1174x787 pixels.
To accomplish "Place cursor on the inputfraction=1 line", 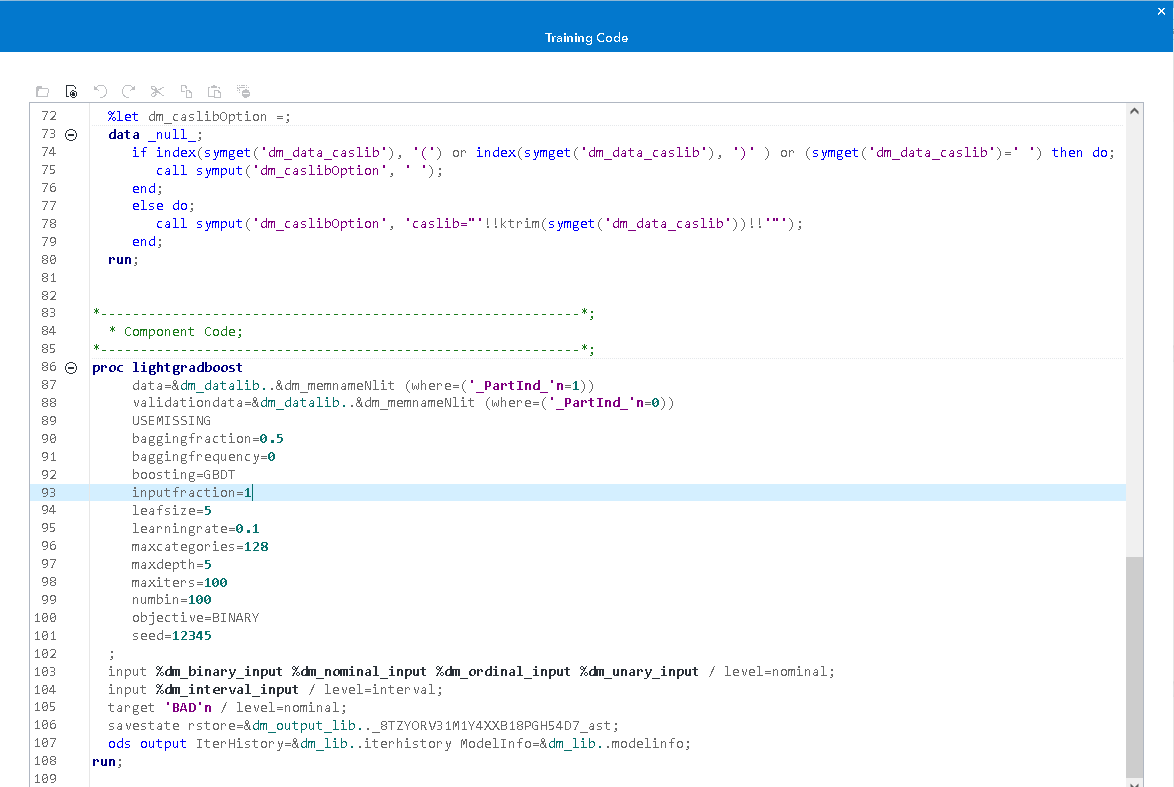I will click(x=192, y=492).
